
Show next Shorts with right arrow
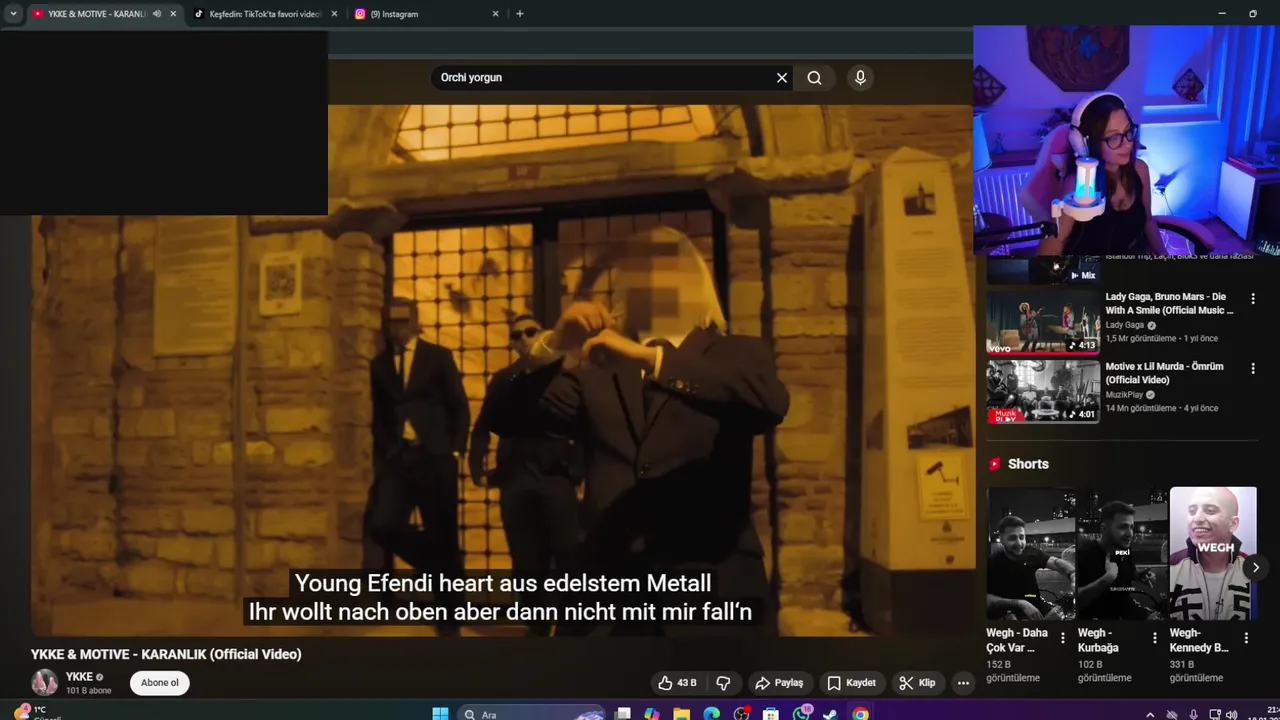pos(1256,567)
